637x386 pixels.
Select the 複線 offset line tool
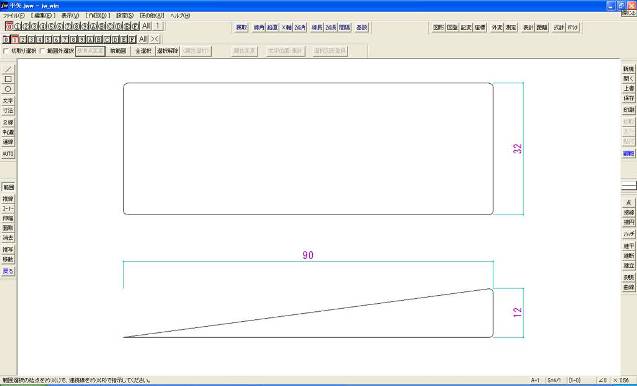point(8,199)
